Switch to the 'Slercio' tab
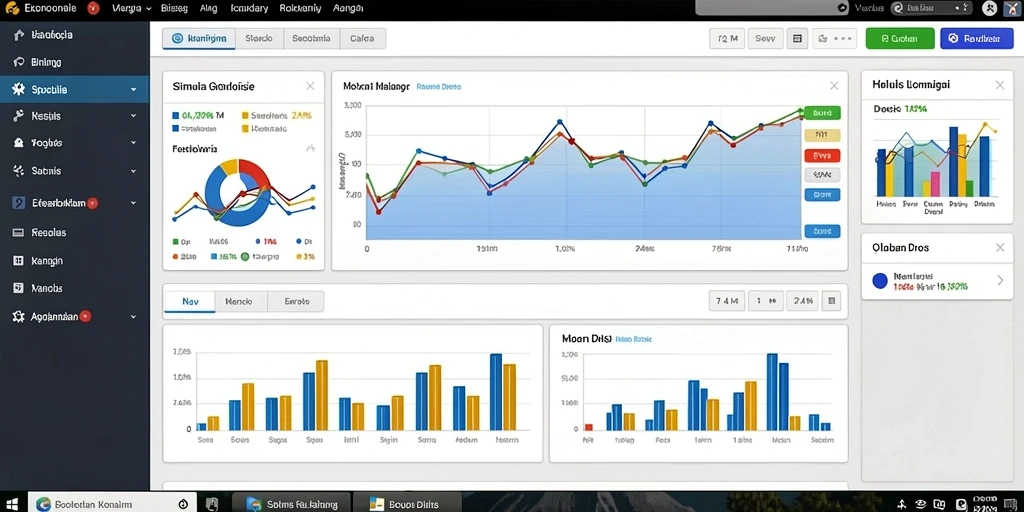1024x512 pixels. tap(259, 39)
